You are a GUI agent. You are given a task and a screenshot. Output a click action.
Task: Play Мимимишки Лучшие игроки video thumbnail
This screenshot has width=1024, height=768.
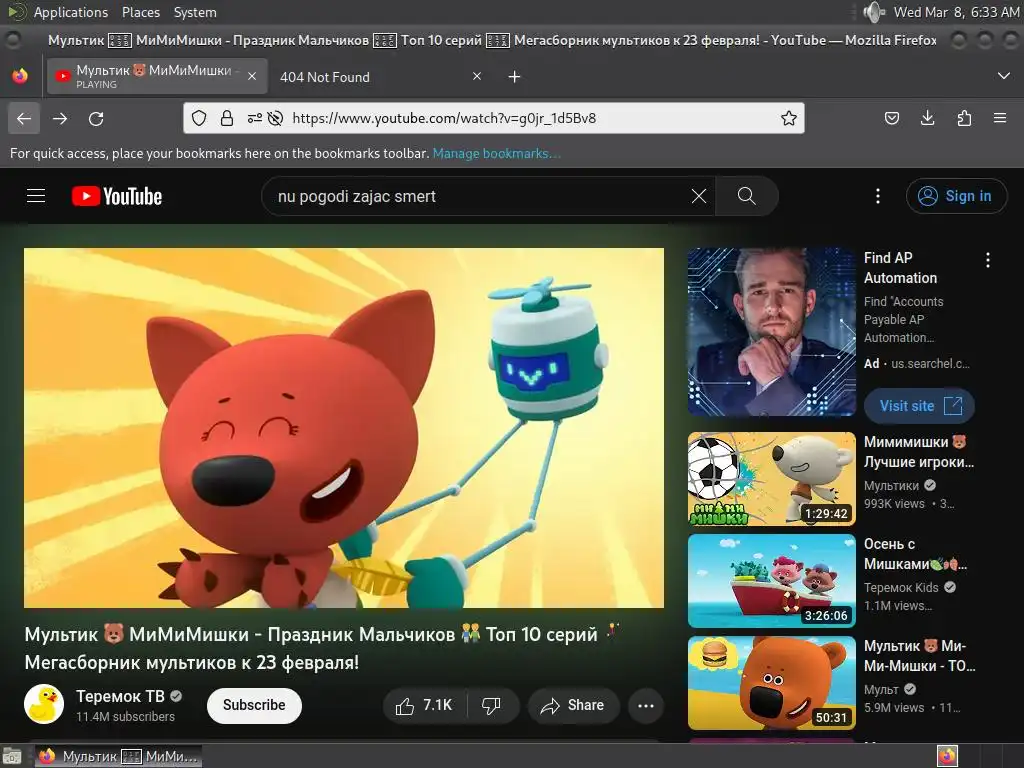771,479
